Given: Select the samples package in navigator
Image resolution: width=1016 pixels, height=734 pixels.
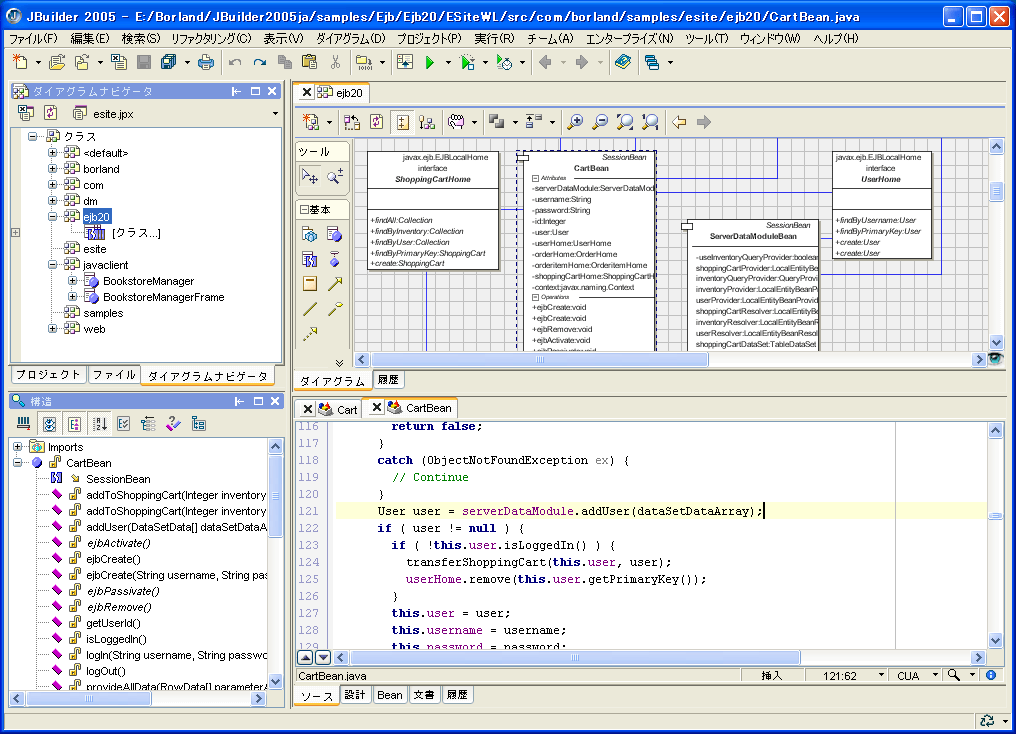Looking at the screenshot, I should [x=103, y=313].
